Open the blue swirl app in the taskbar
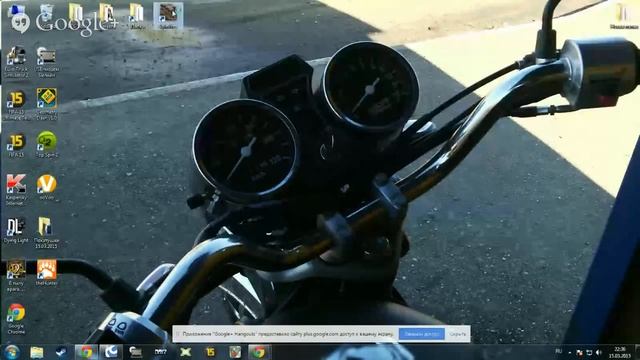 (111, 352)
